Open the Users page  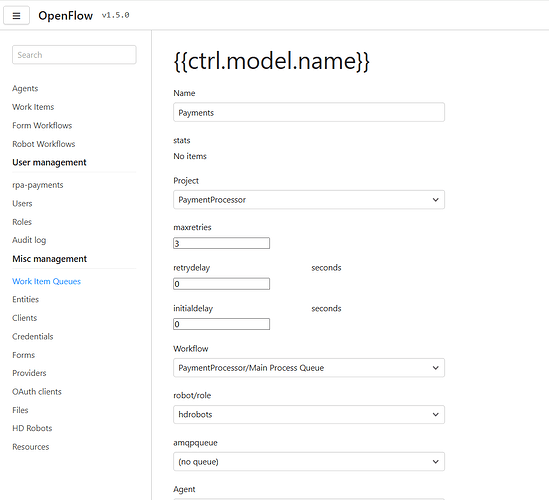[22, 203]
